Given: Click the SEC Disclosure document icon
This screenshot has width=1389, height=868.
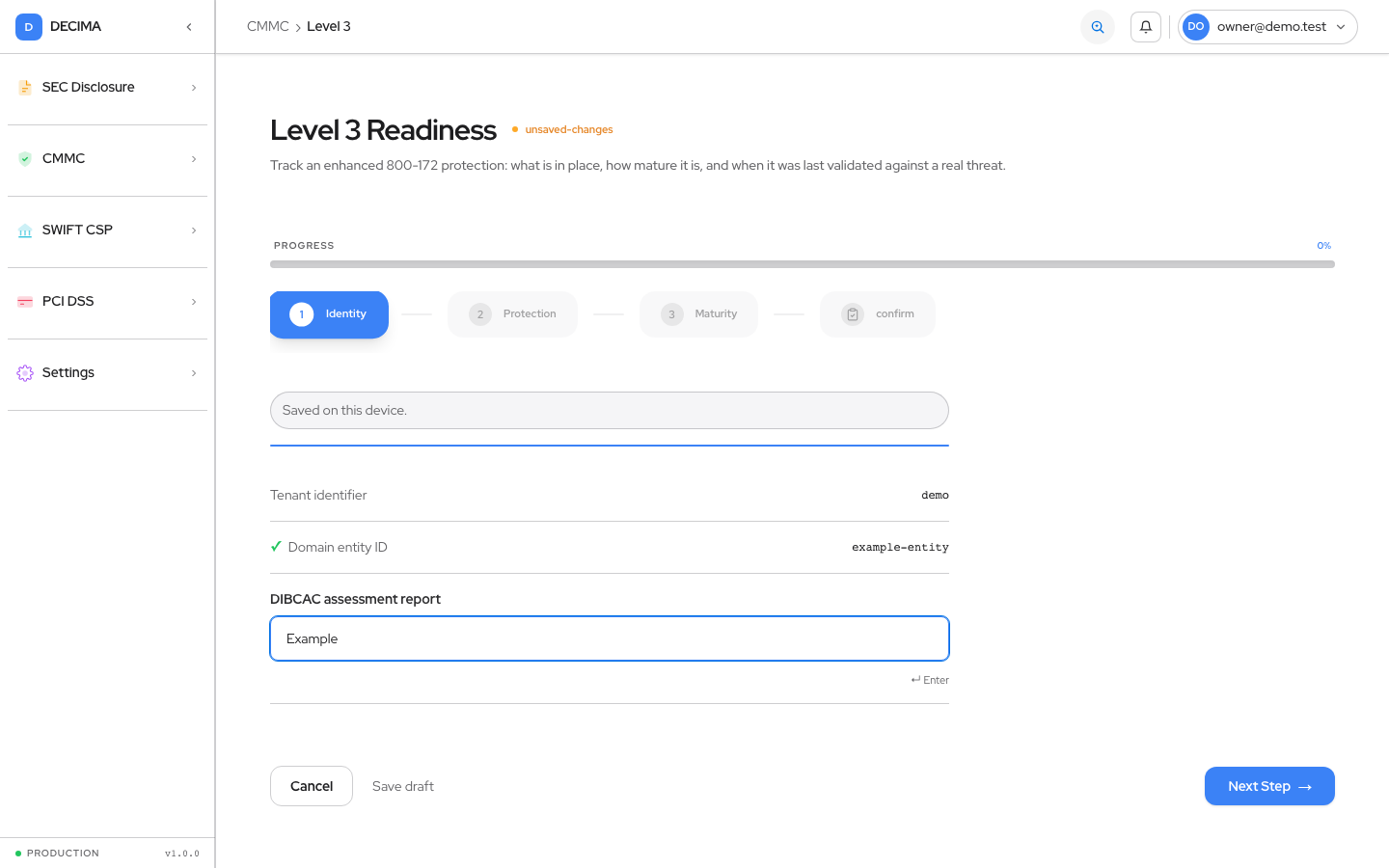Looking at the screenshot, I should 25,88.
